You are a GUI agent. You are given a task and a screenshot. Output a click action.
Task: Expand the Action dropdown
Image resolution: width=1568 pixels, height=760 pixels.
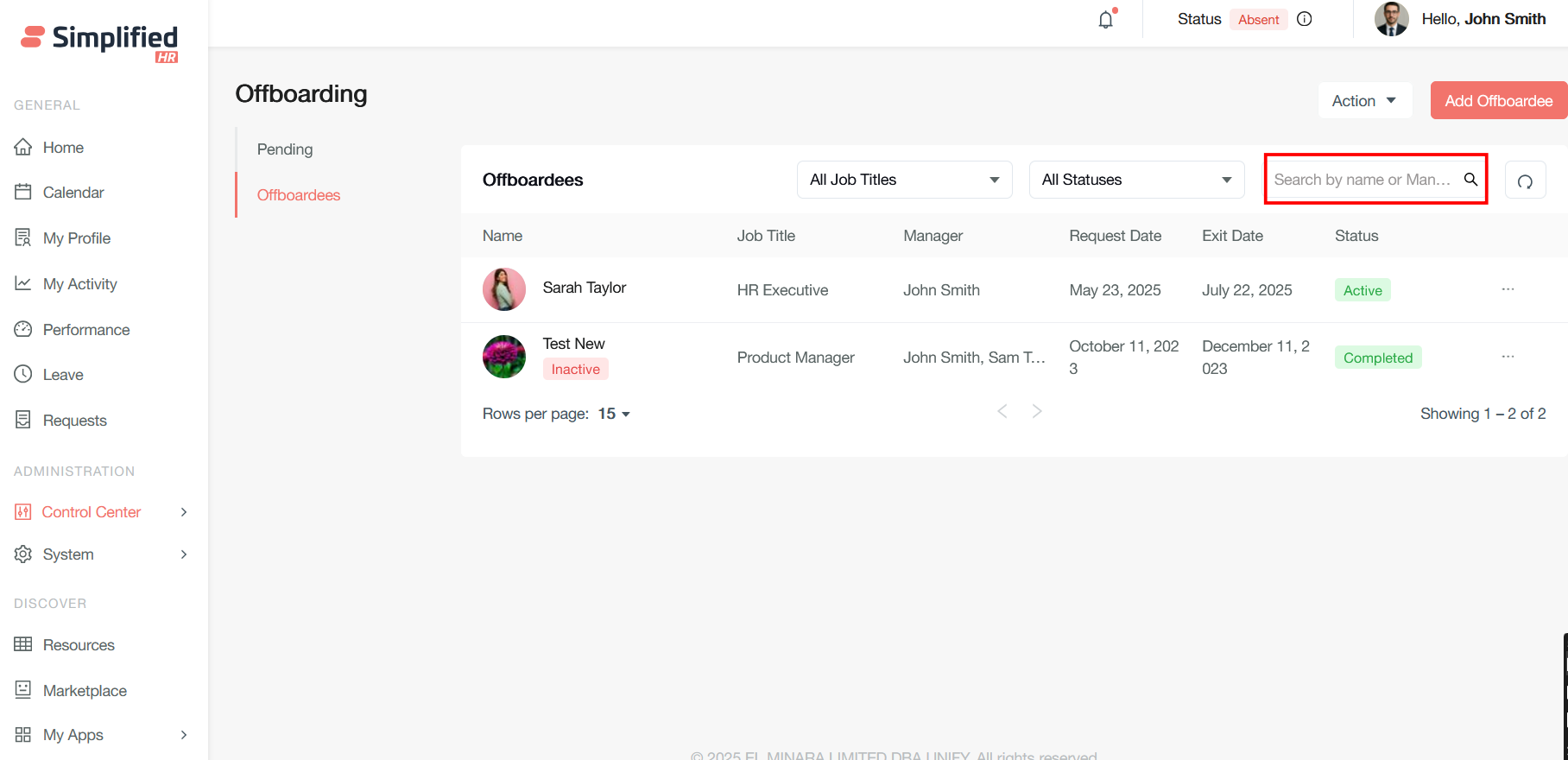coord(1364,101)
